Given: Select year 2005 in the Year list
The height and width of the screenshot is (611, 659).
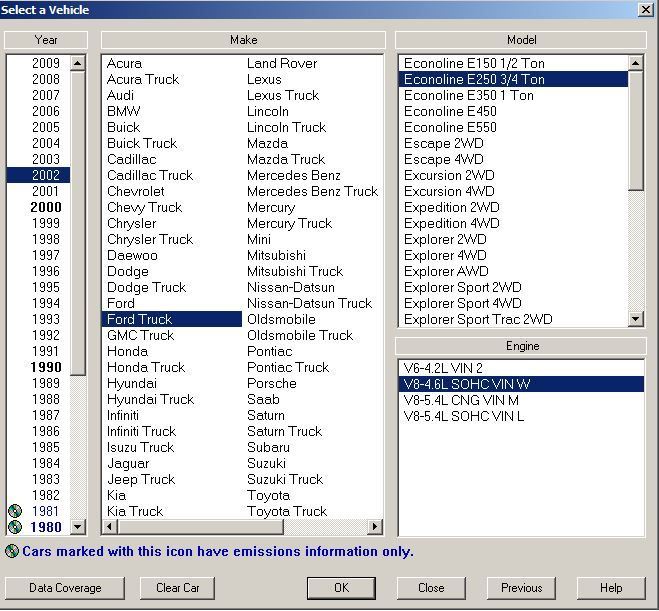Looking at the screenshot, I should pos(45,127).
